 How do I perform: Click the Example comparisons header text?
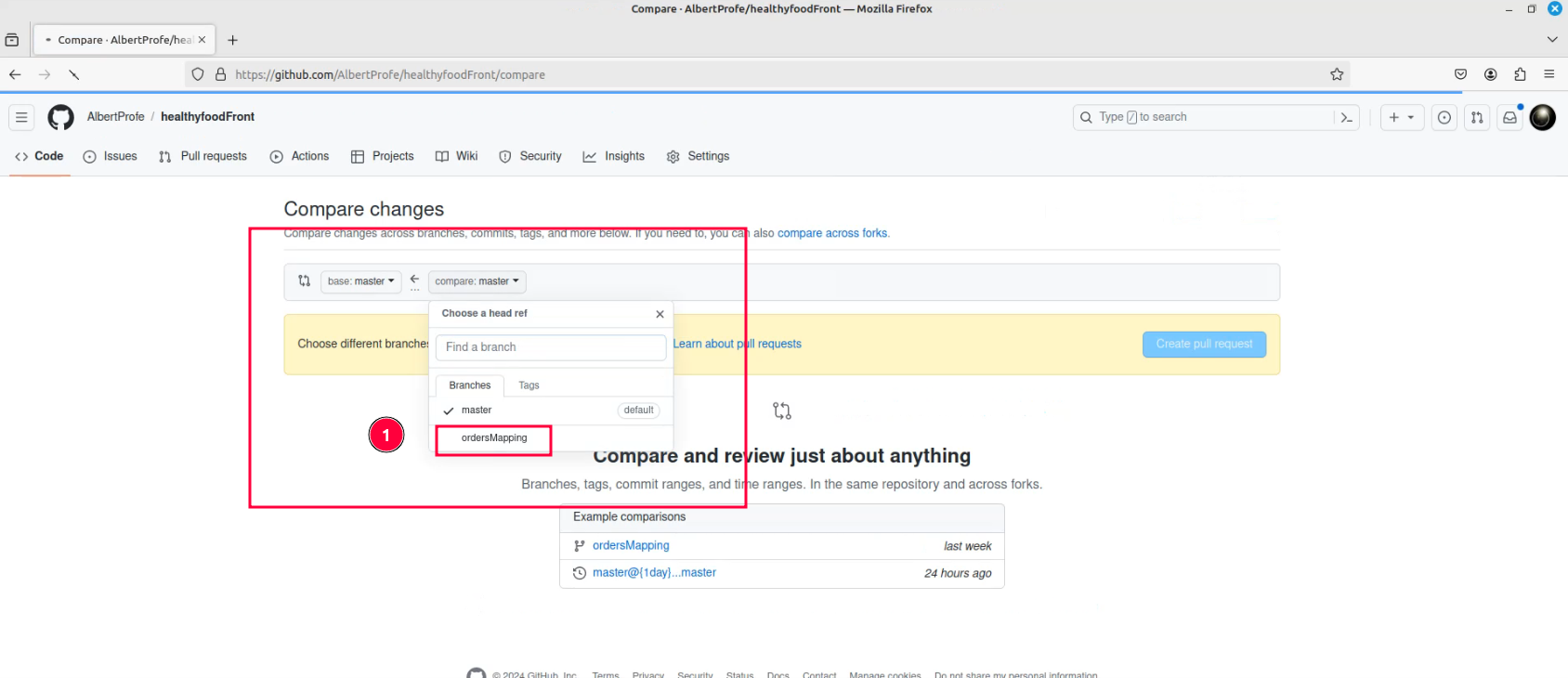click(629, 516)
